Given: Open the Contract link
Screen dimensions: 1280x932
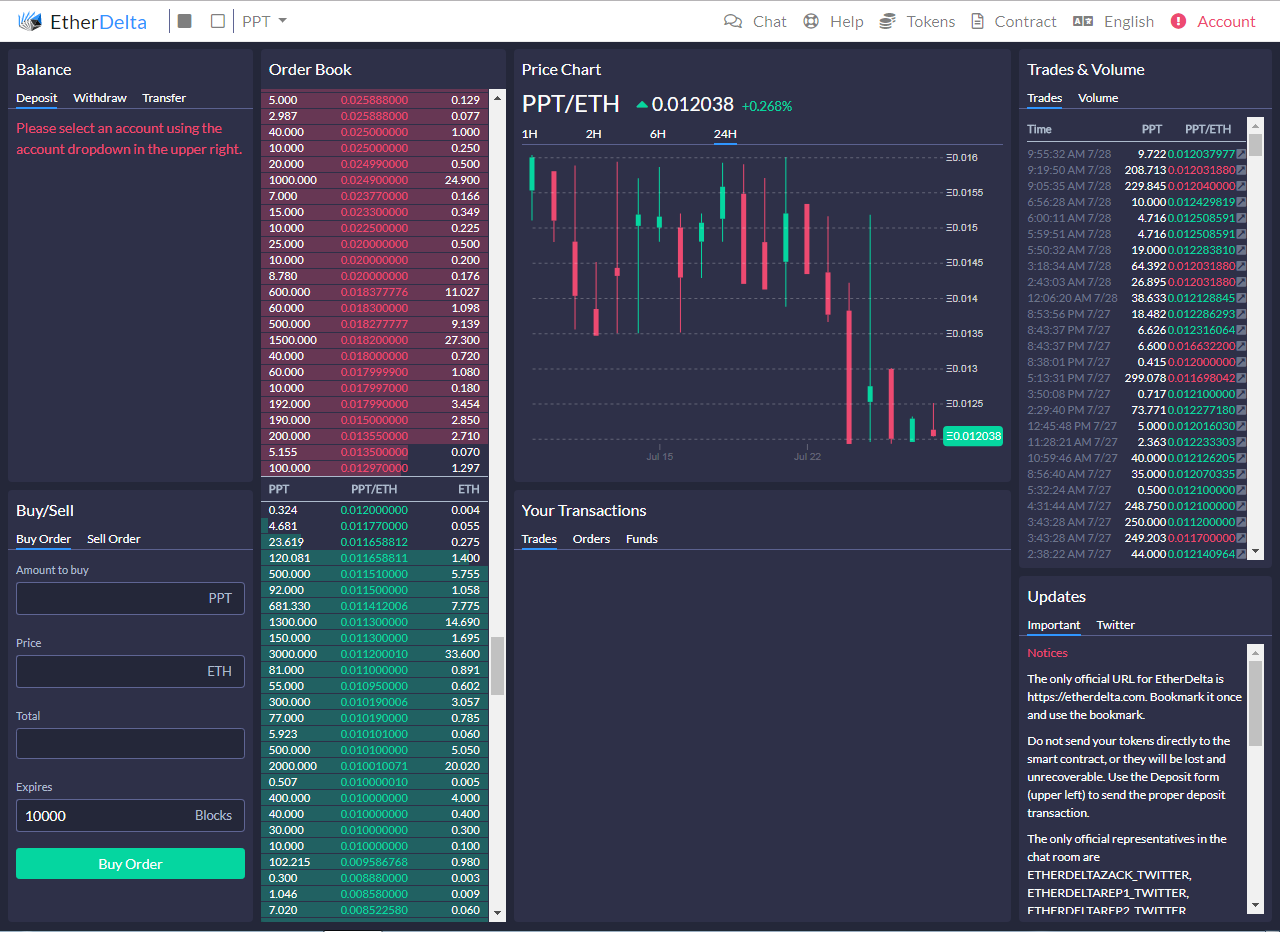Looking at the screenshot, I should click(x=1025, y=21).
